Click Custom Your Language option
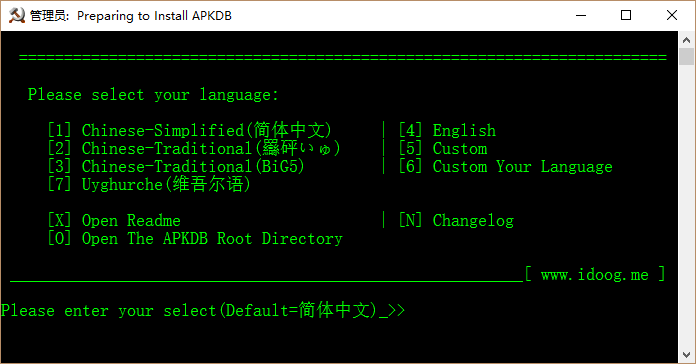 pyautogui.click(x=505, y=166)
